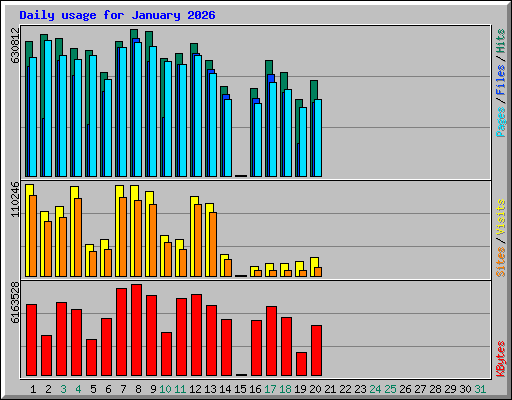Click green day 24 axis label
This screenshot has height=400, width=512.
click(375, 389)
